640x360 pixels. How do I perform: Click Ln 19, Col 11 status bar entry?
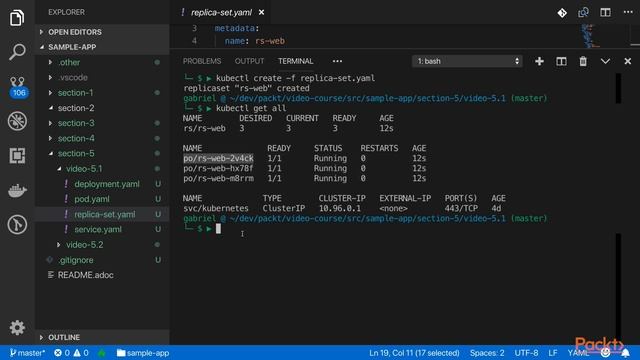[414, 353]
